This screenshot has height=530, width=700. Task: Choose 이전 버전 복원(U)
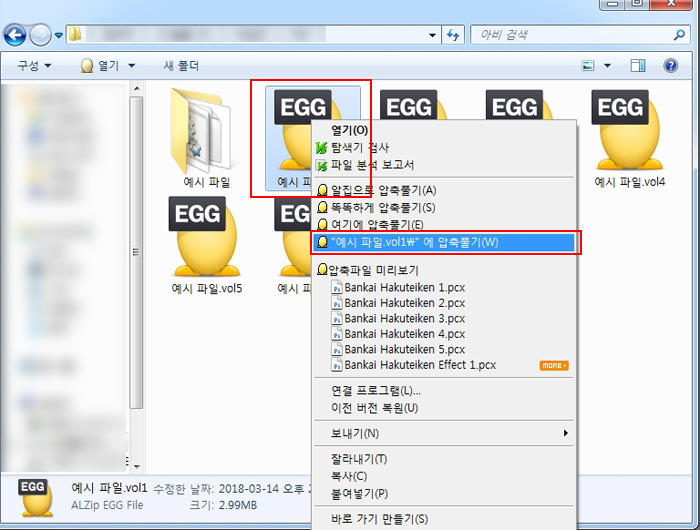click(444, 408)
